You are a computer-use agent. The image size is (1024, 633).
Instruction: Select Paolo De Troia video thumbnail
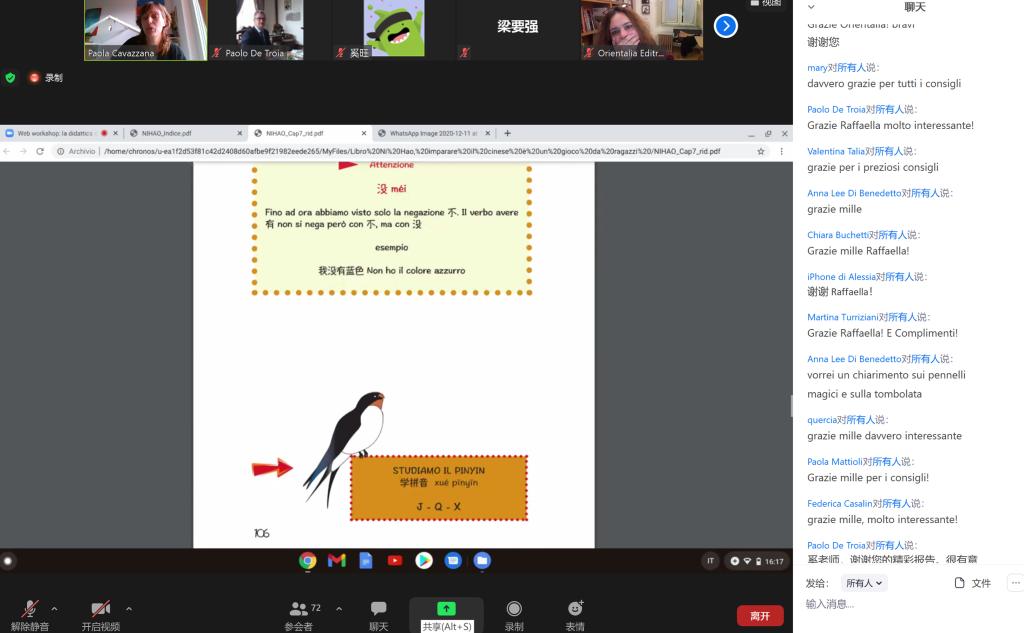(x=270, y=30)
